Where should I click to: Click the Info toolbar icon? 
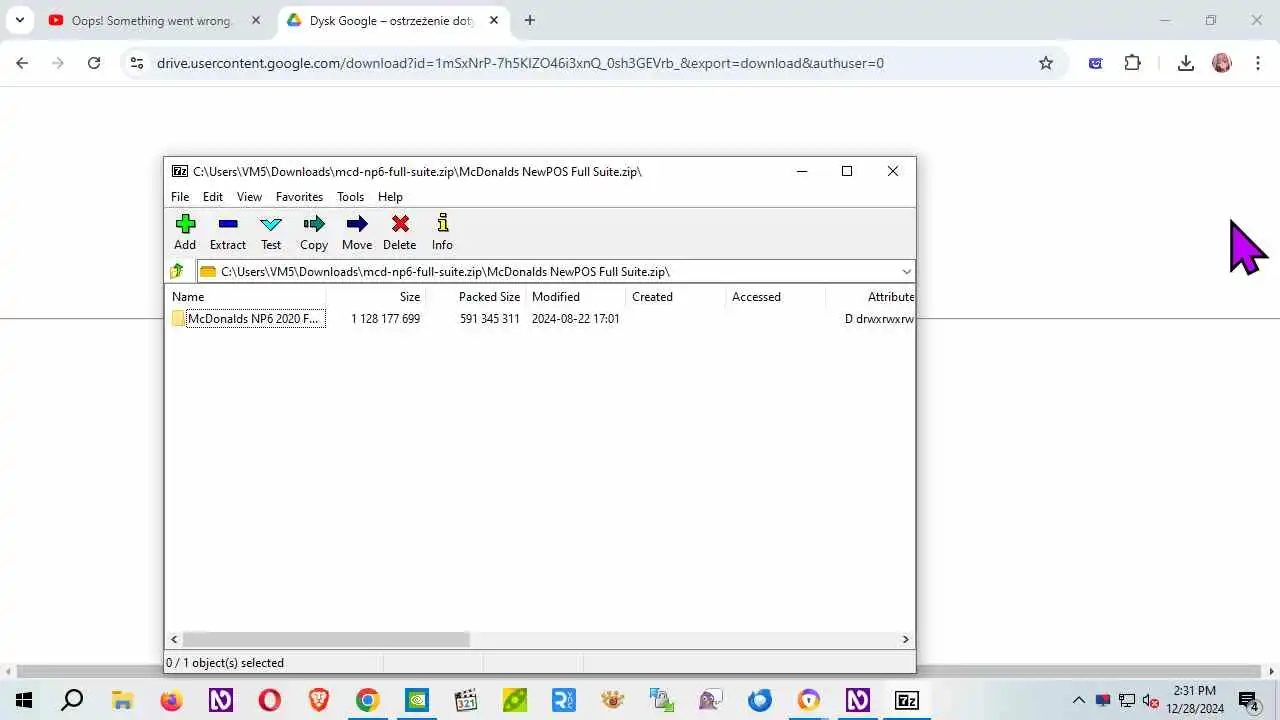click(442, 232)
